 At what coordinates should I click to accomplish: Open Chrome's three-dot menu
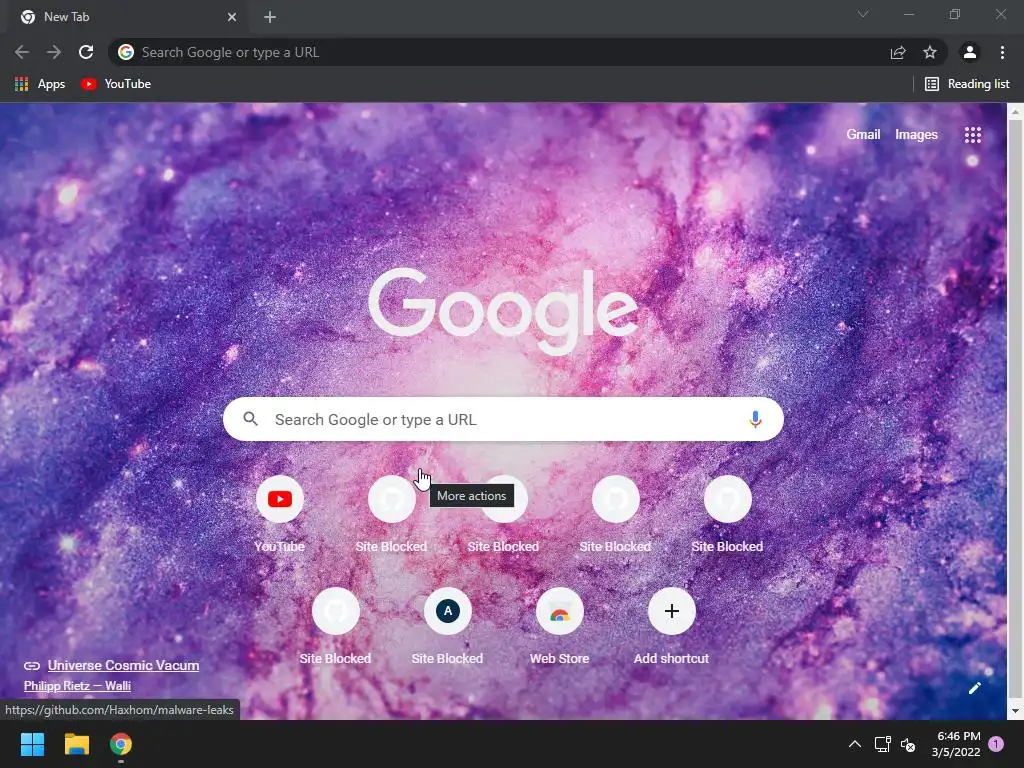tap(1002, 52)
